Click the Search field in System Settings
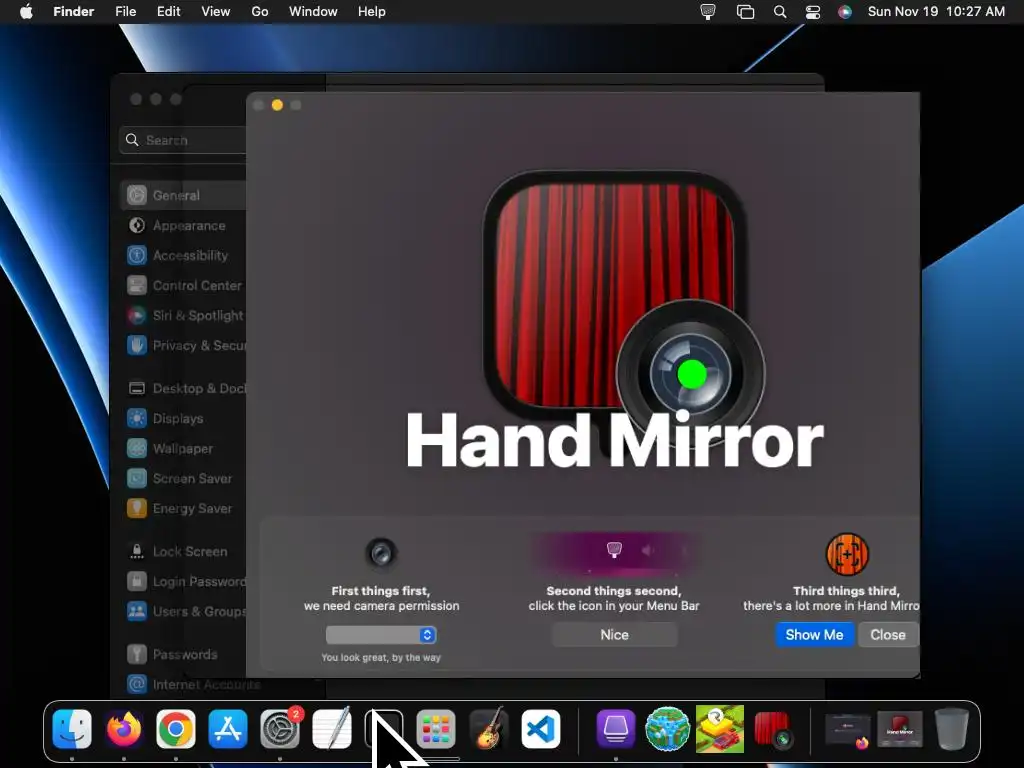The width and height of the screenshot is (1024, 768). (184, 140)
